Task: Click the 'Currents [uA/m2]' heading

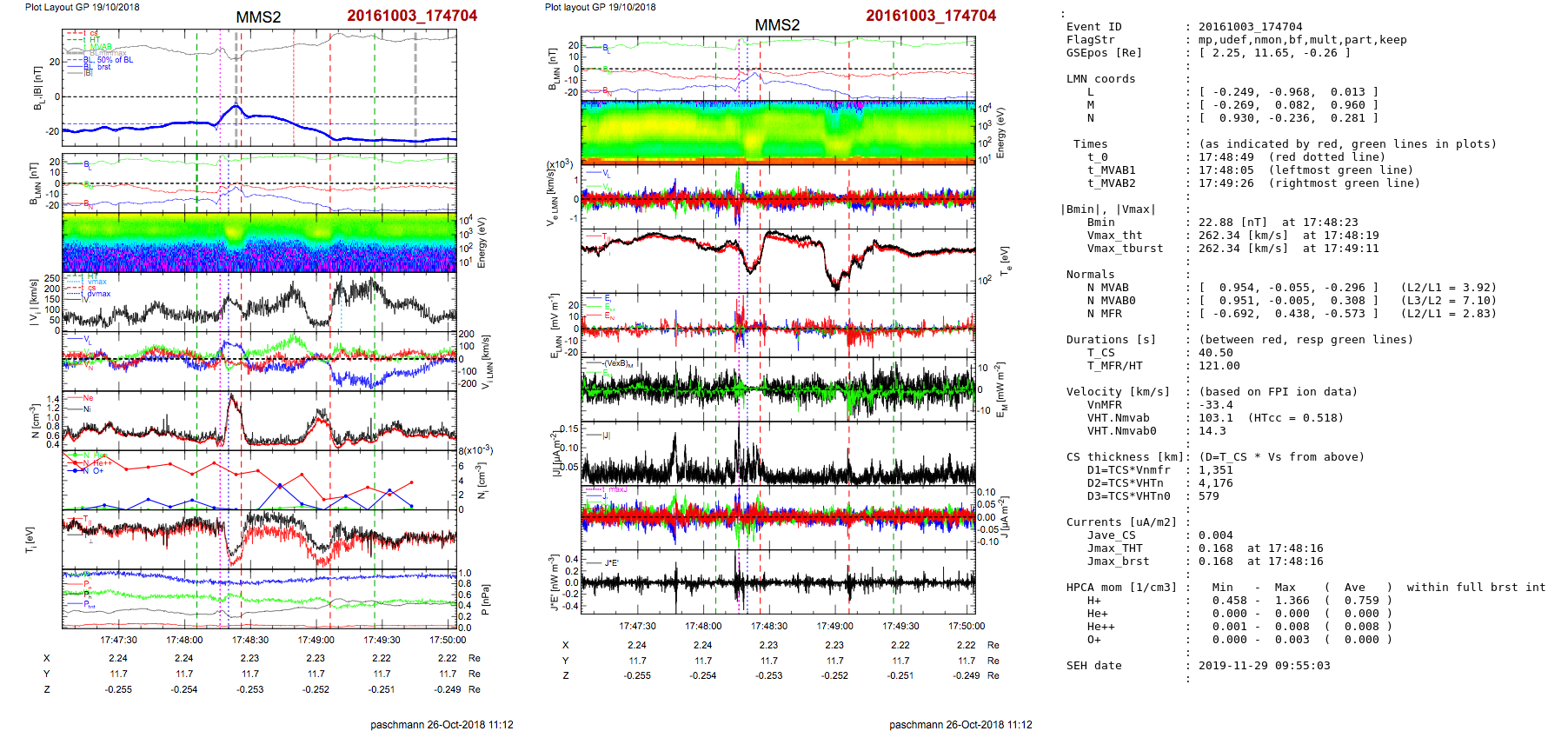Action: pyautogui.click(x=1121, y=522)
